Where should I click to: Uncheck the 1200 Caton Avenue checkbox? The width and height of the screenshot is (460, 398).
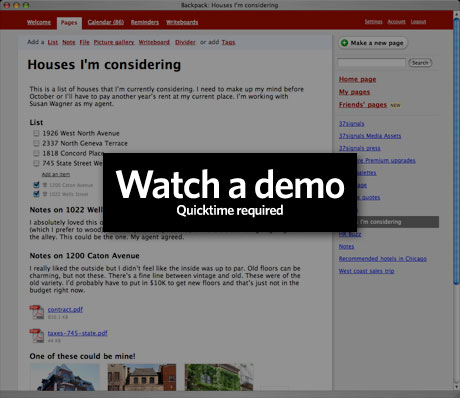[x=36, y=185]
